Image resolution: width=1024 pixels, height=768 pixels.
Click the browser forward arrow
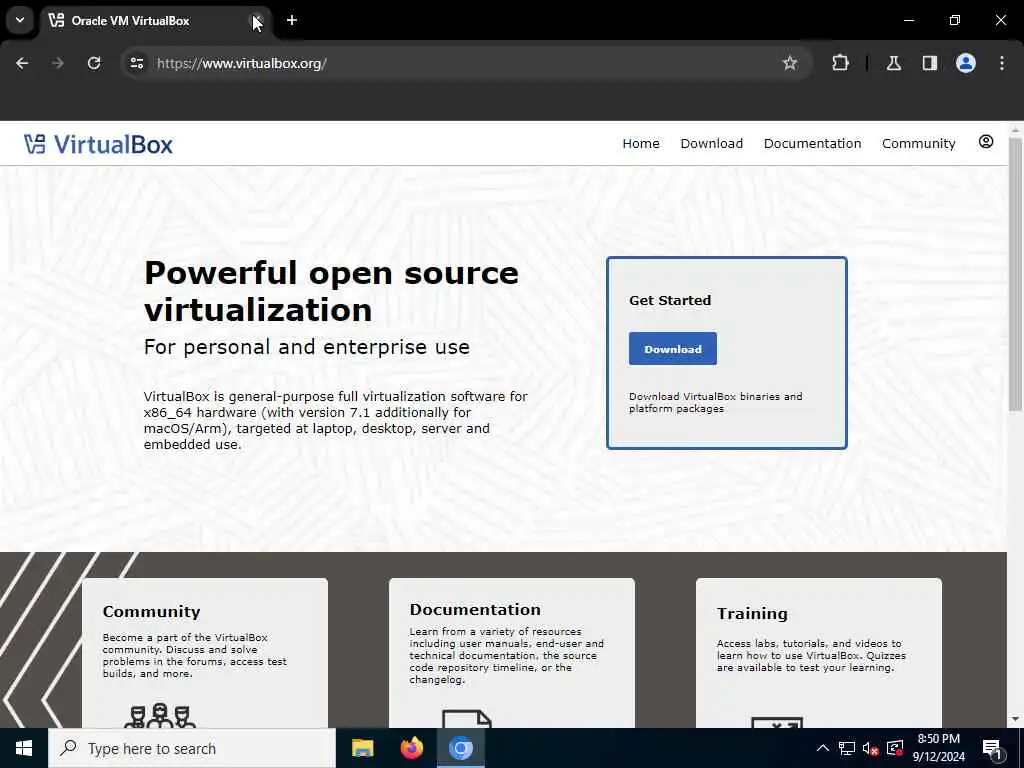tap(57, 63)
